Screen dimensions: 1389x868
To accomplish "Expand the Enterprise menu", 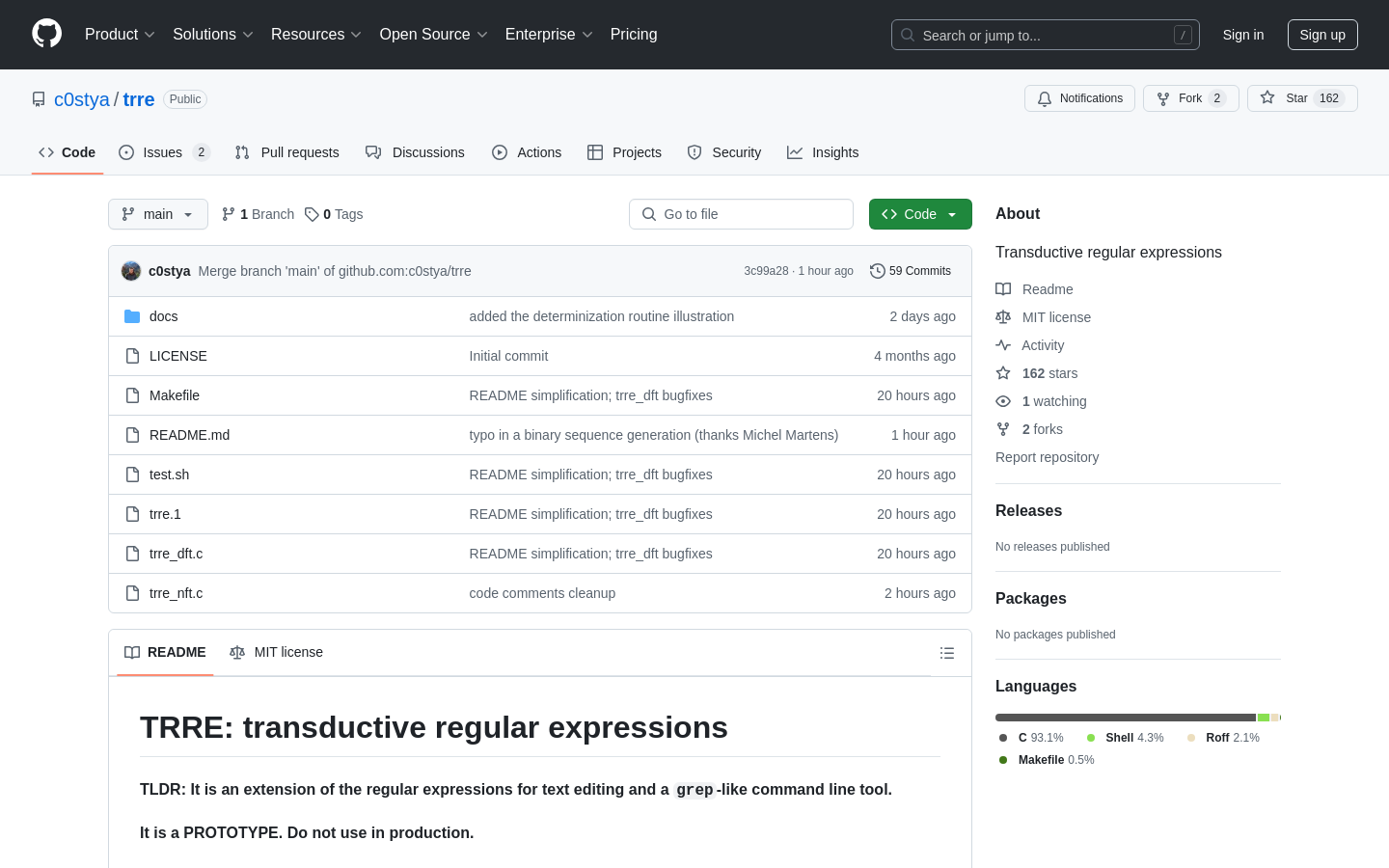I will click(x=549, y=35).
